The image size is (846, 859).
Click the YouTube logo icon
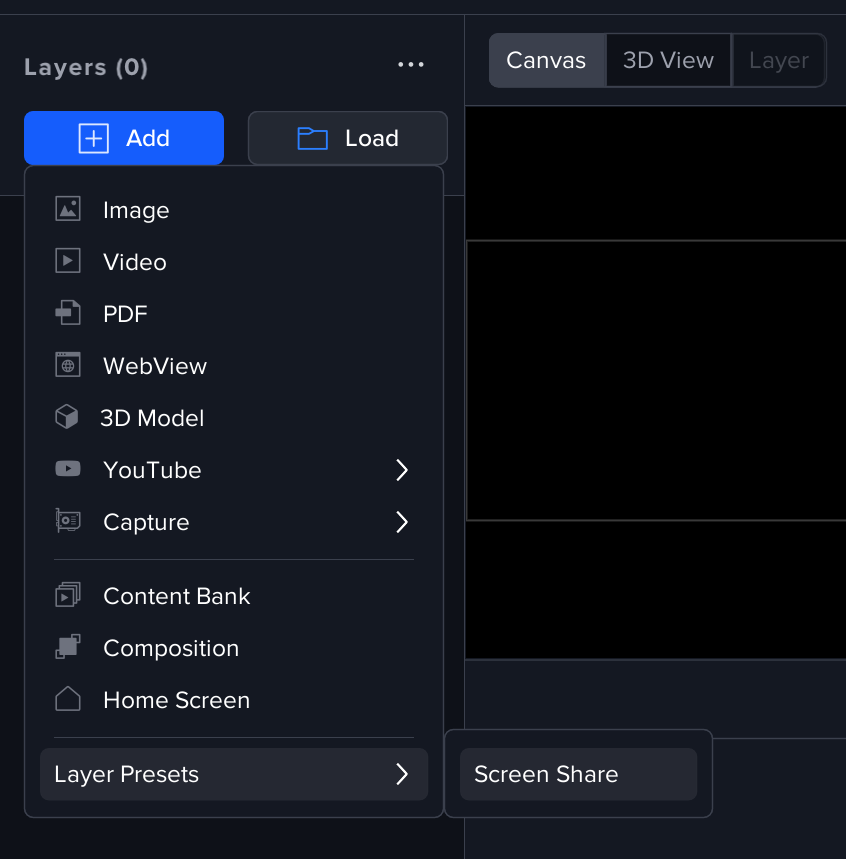(x=67, y=470)
